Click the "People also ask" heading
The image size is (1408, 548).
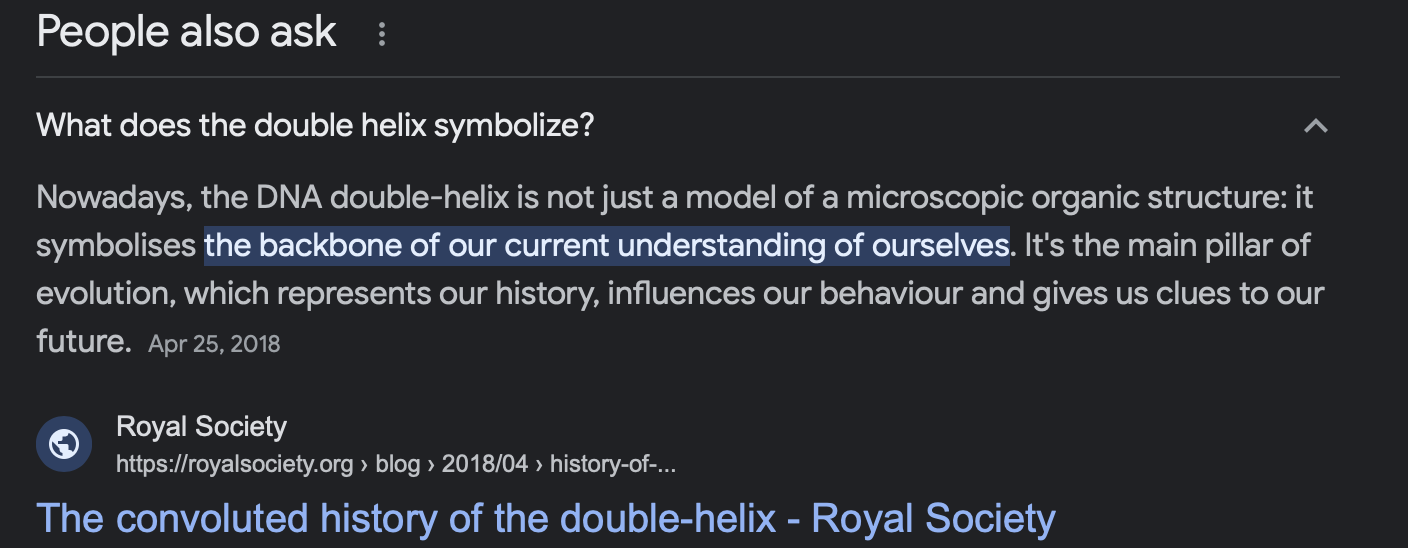[x=186, y=32]
